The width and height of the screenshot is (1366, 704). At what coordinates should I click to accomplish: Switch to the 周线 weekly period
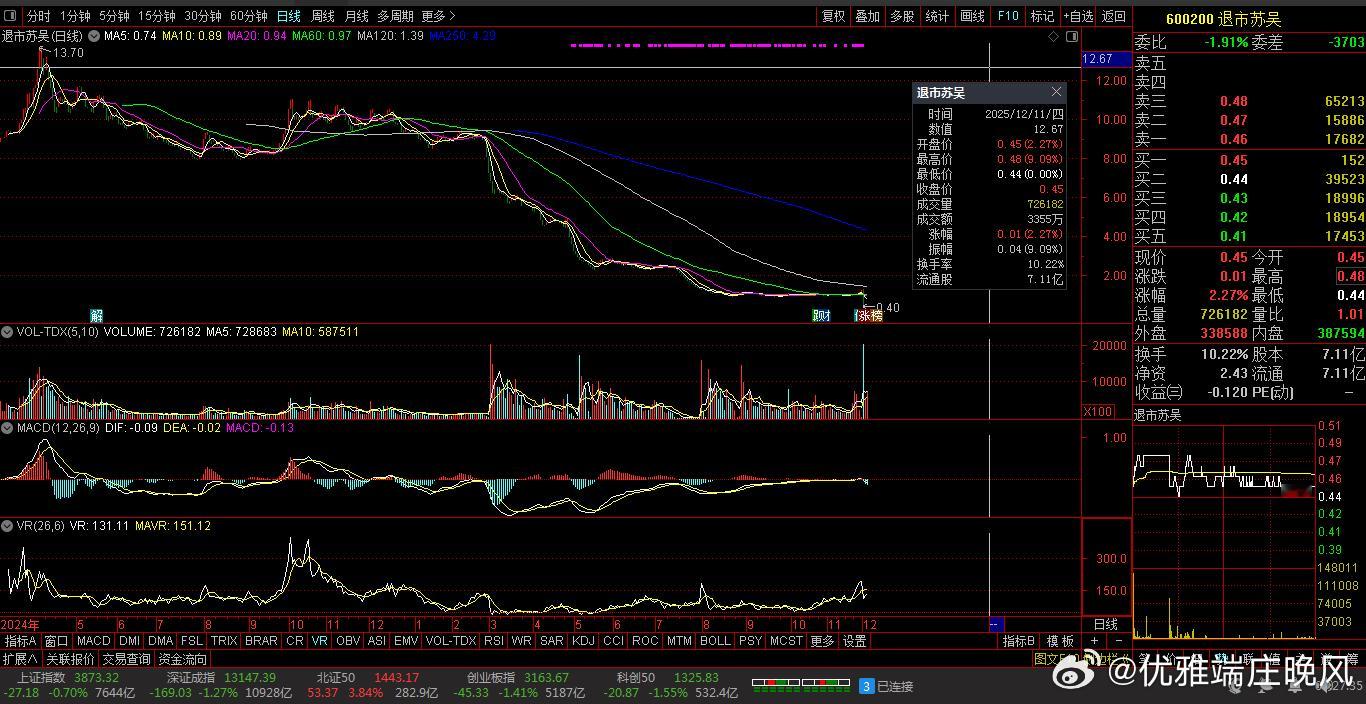point(322,16)
